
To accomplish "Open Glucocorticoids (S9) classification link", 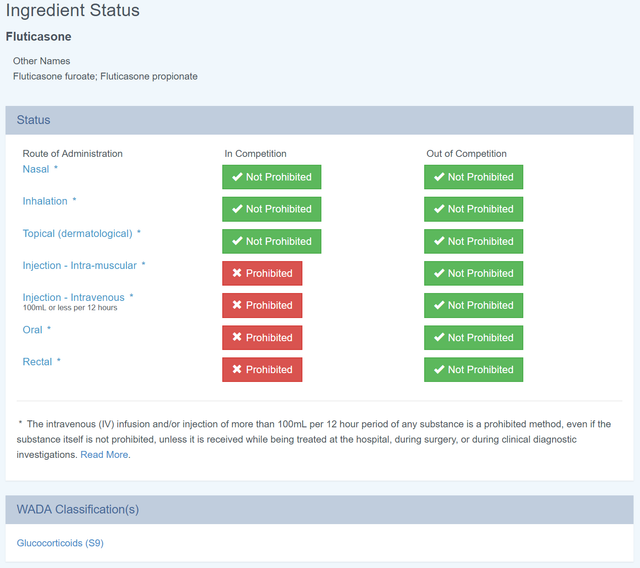I will 60,543.
